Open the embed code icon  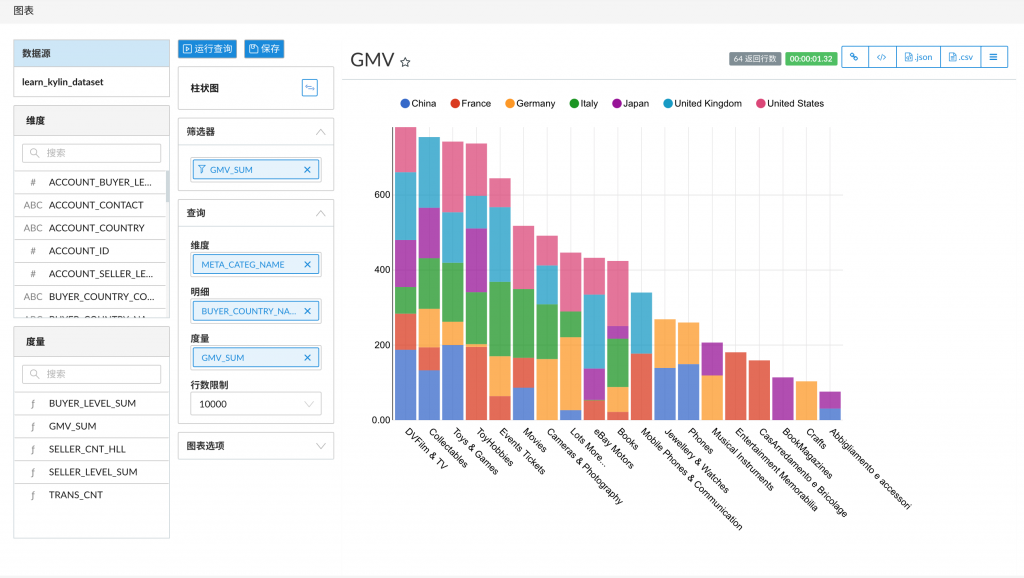click(881, 58)
